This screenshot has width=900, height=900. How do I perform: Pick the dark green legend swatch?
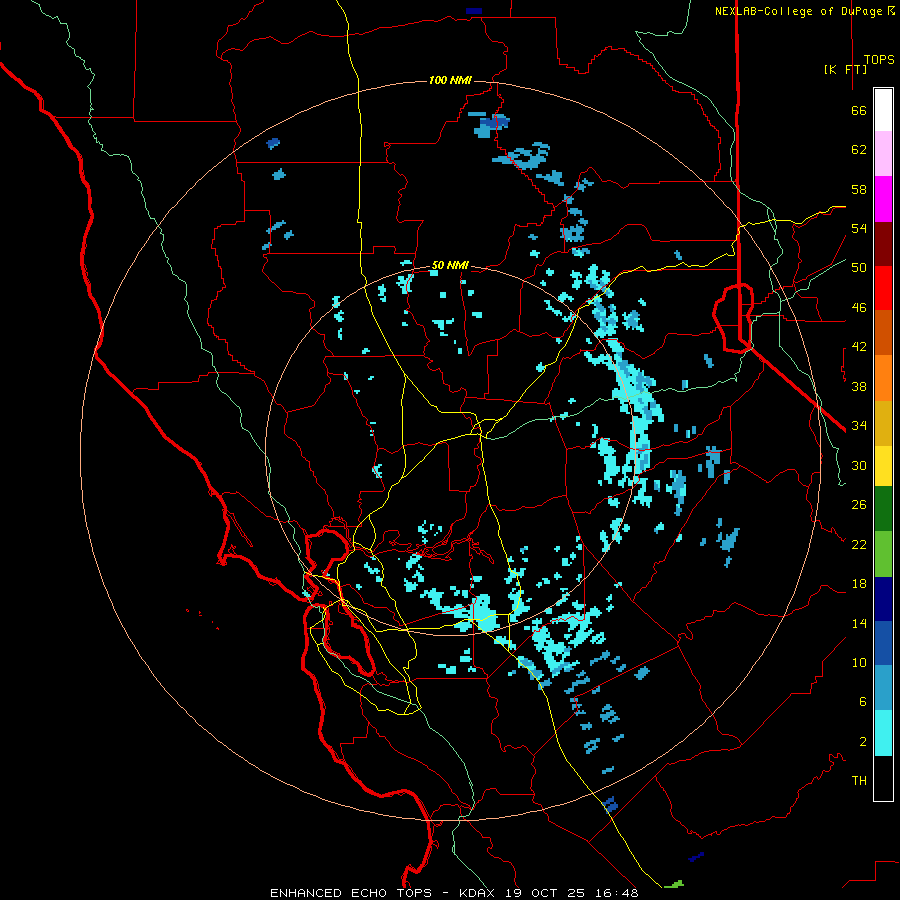pos(883,509)
